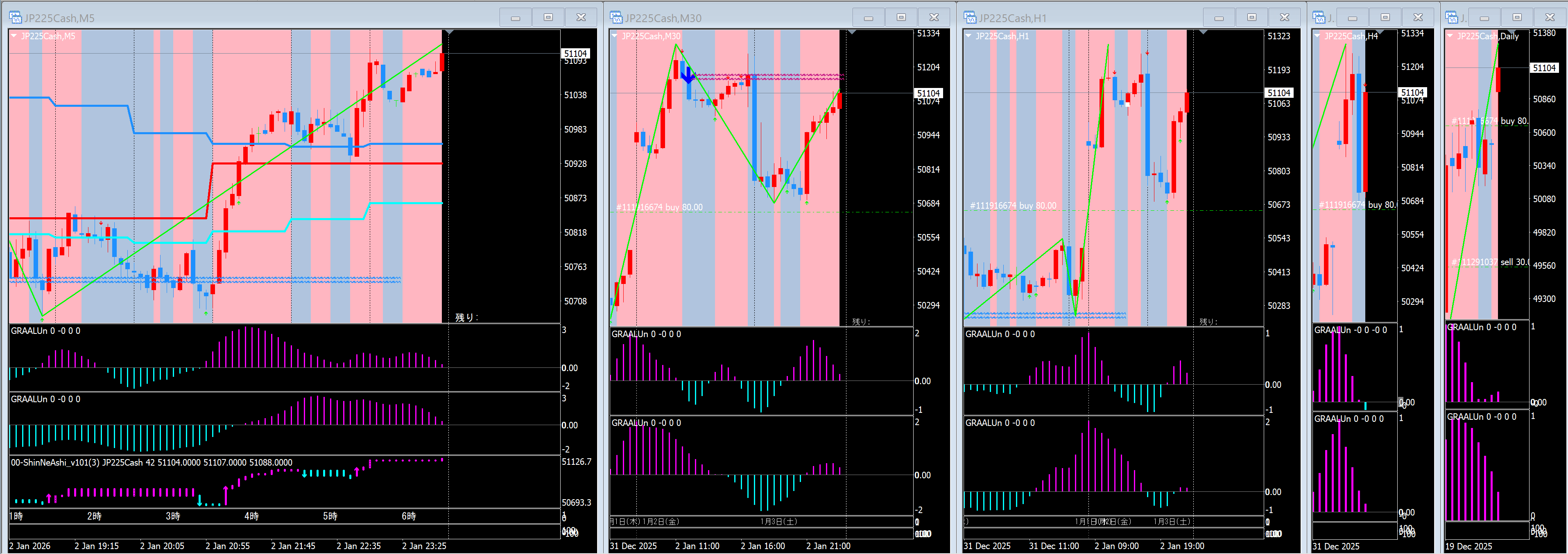
Task: Click the H4 chart window icon
Action: (x=1319, y=18)
